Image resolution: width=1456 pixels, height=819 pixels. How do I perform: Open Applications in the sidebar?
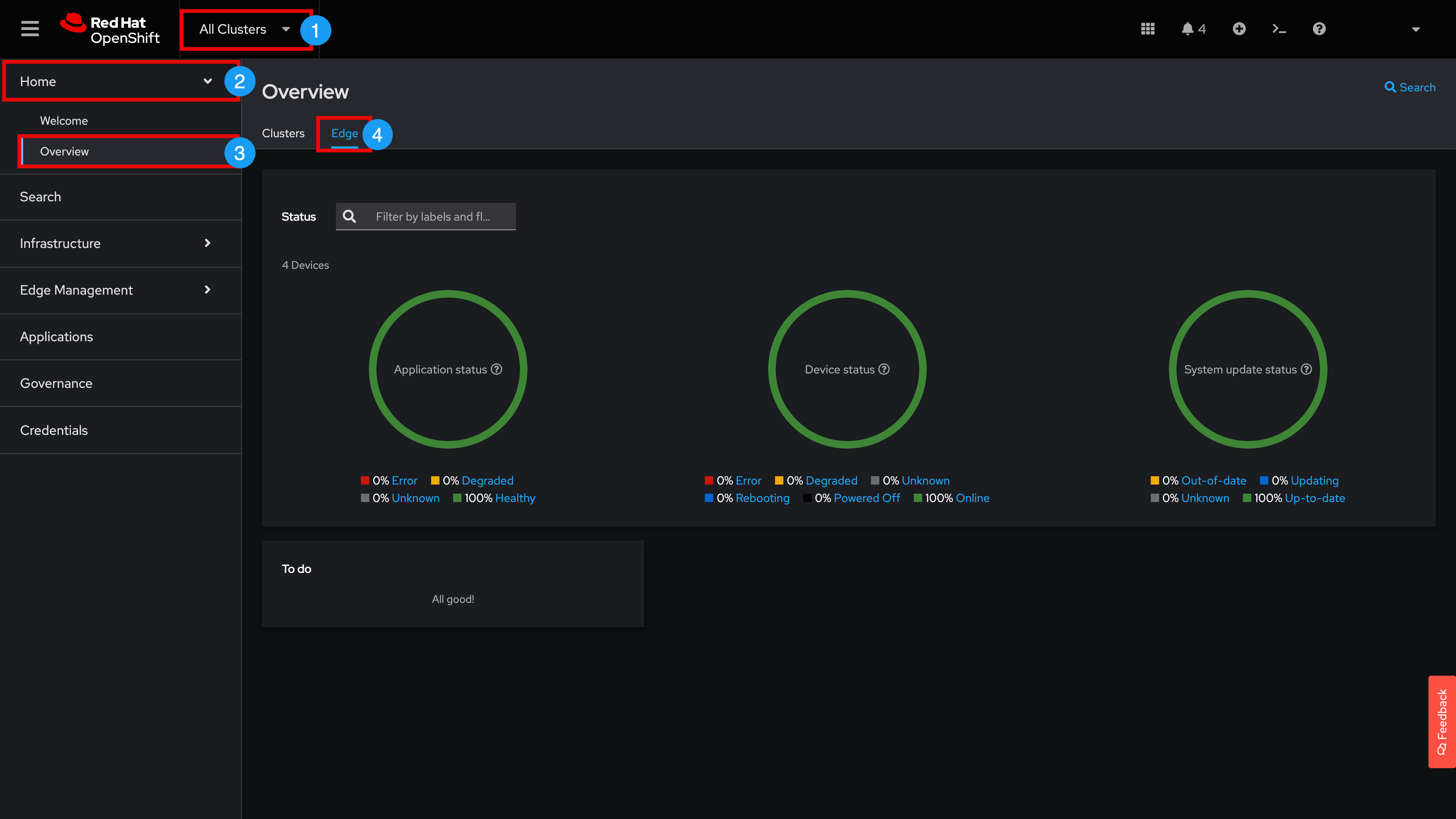point(56,336)
